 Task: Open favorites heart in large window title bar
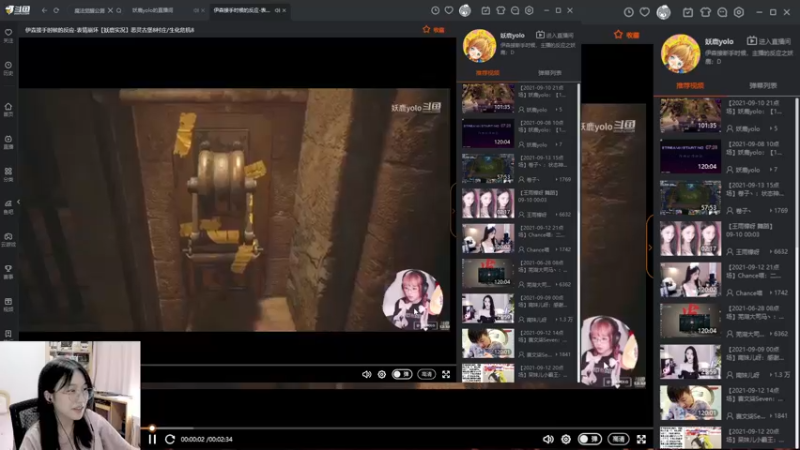(645, 12)
